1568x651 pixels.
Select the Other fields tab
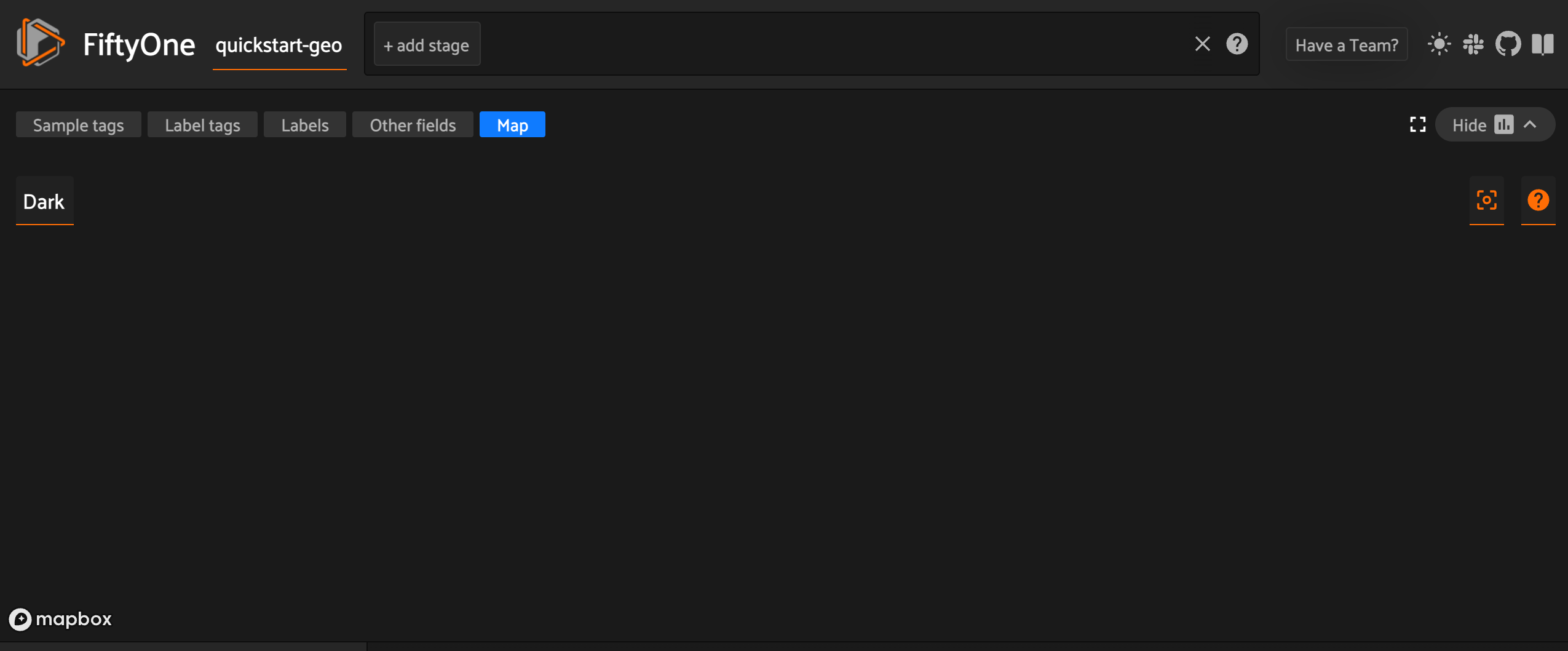(x=413, y=124)
